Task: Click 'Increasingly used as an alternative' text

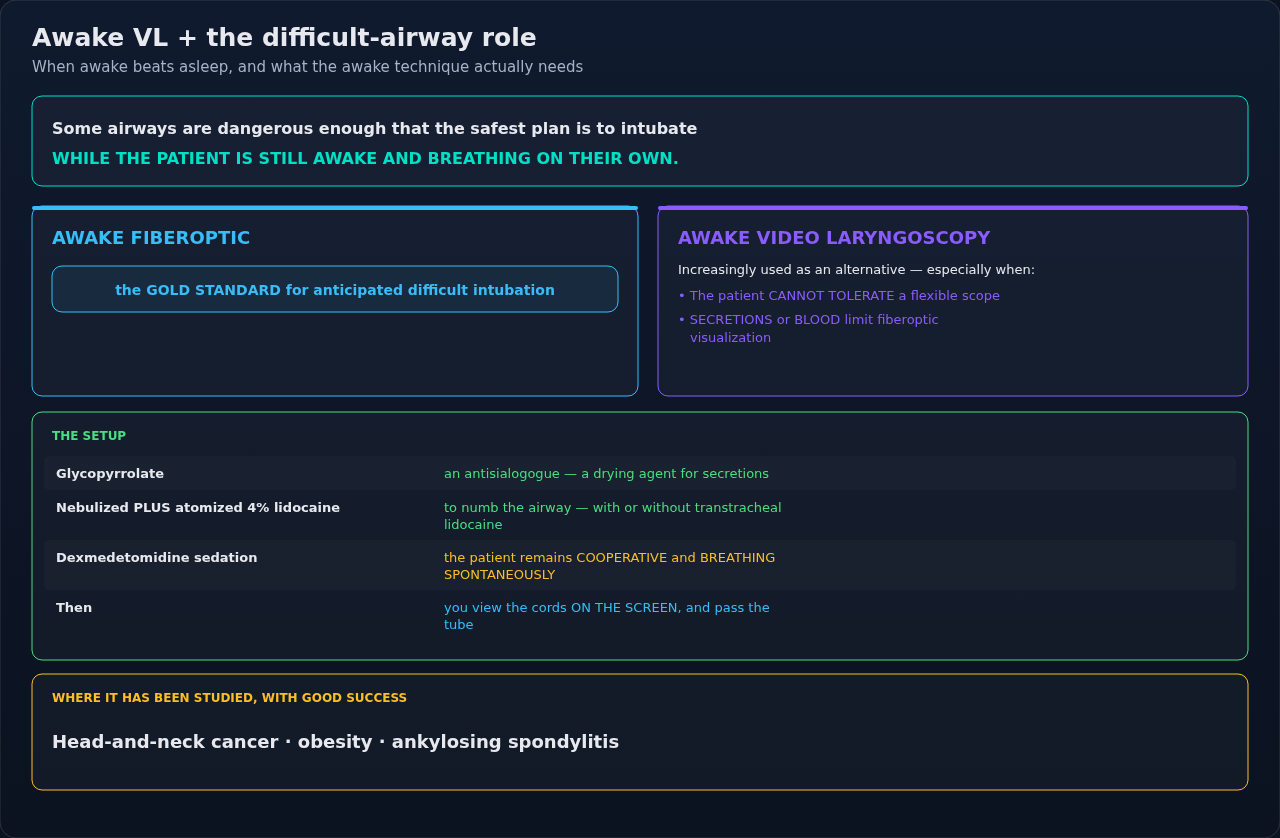Action: (856, 270)
